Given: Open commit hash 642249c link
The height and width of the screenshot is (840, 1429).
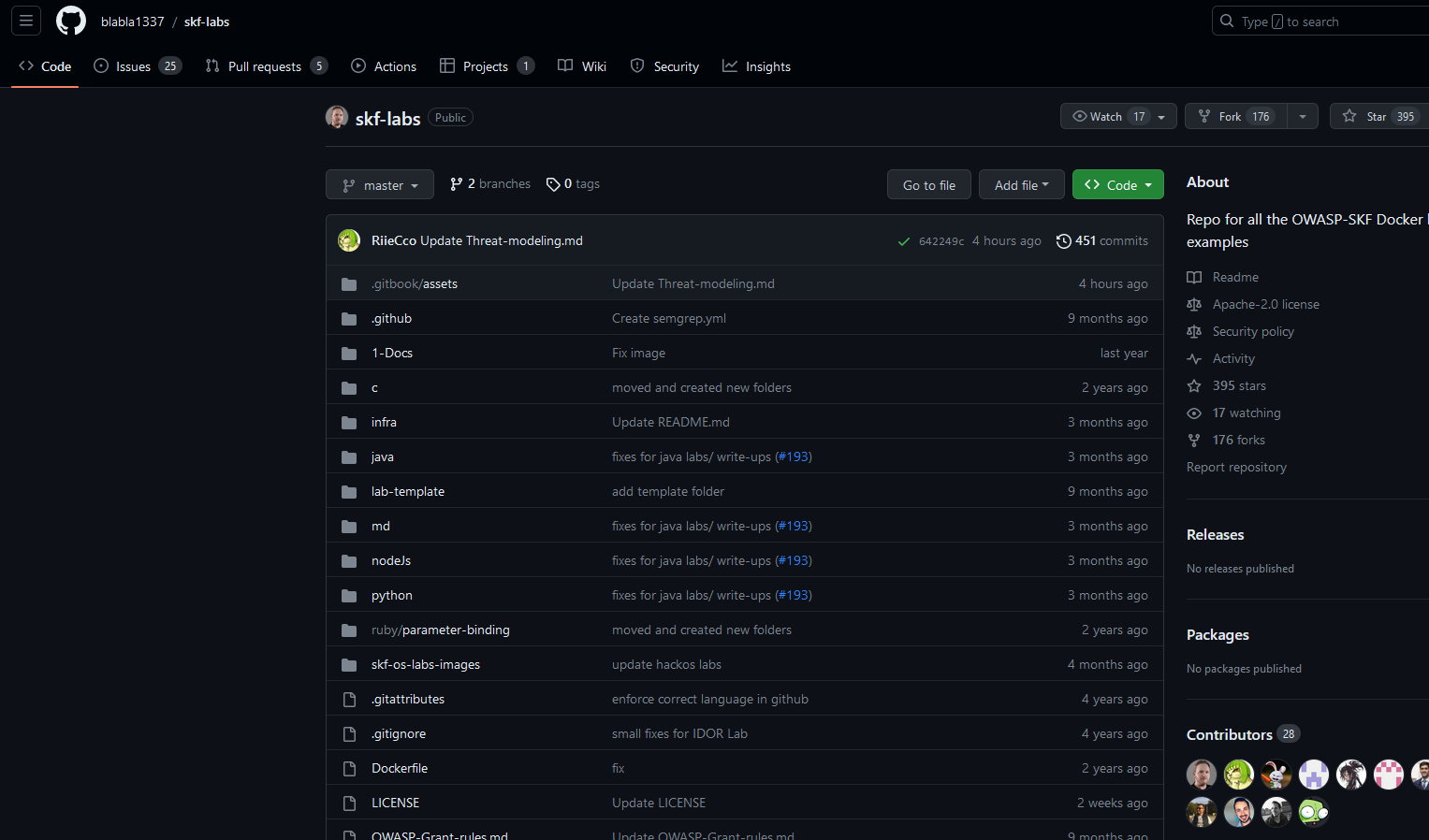Looking at the screenshot, I should [941, 241].
